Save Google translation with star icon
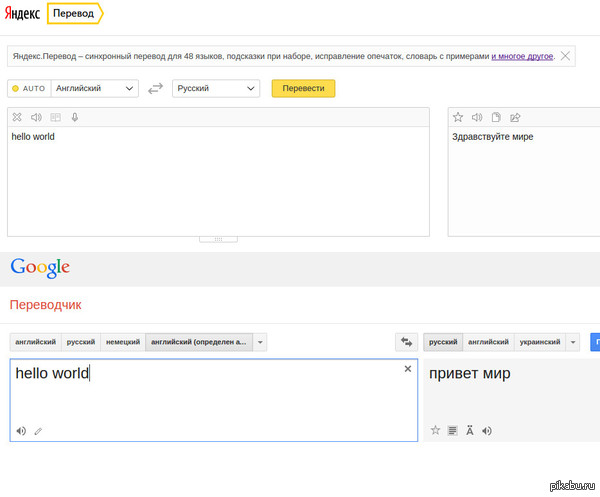 [435, 430]
